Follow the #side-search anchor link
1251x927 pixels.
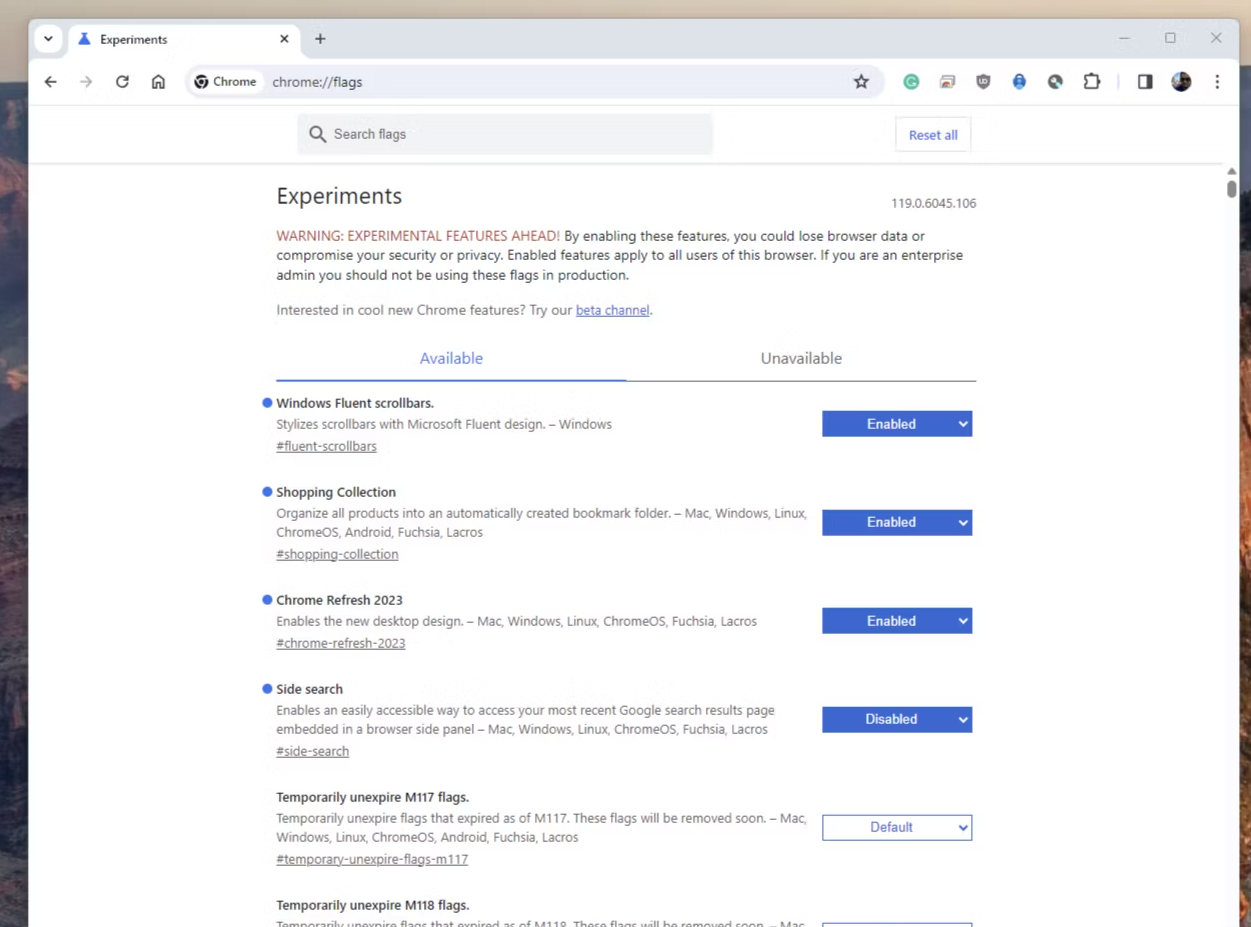pos(313,751)
